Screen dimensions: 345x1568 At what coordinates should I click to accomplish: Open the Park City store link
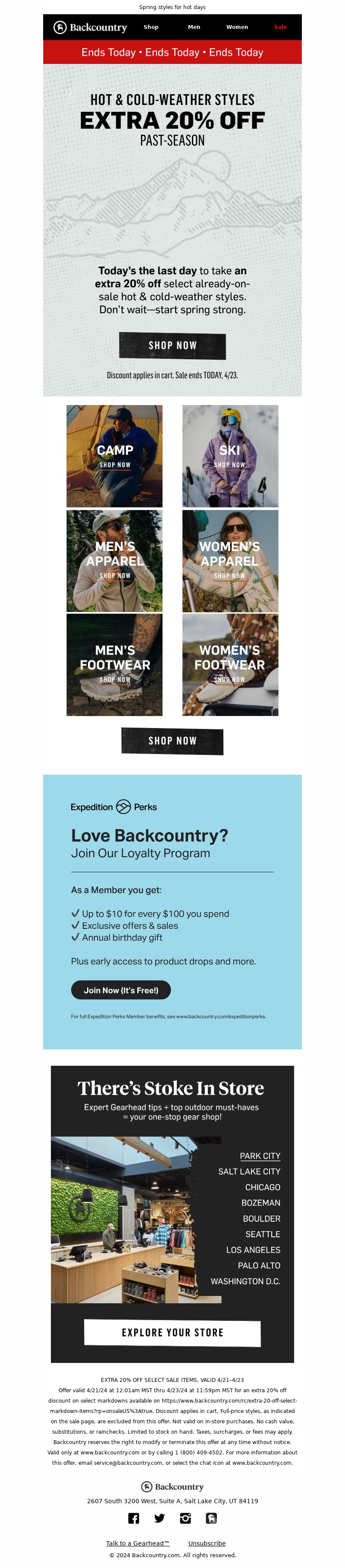click(x=260, y=1155)
